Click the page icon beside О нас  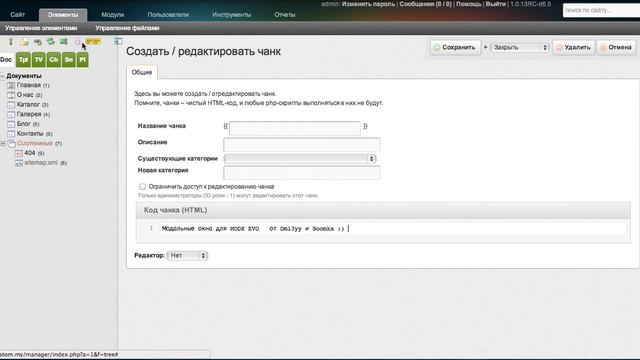click(11, 95)
